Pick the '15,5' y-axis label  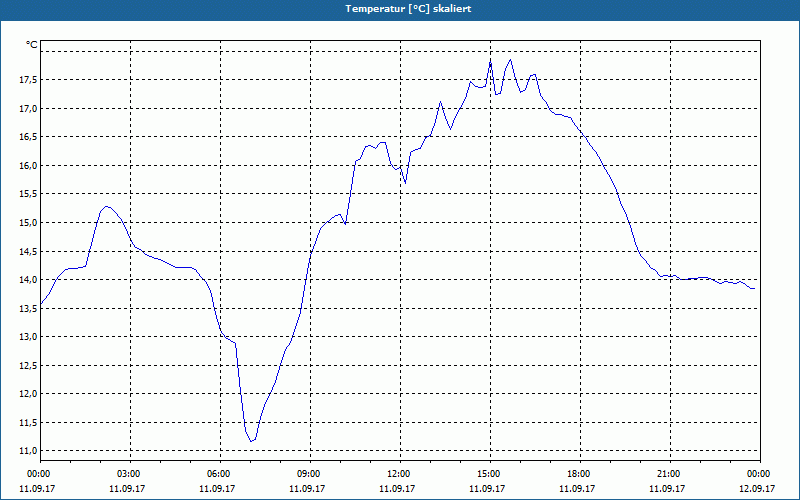pos(28,194)
